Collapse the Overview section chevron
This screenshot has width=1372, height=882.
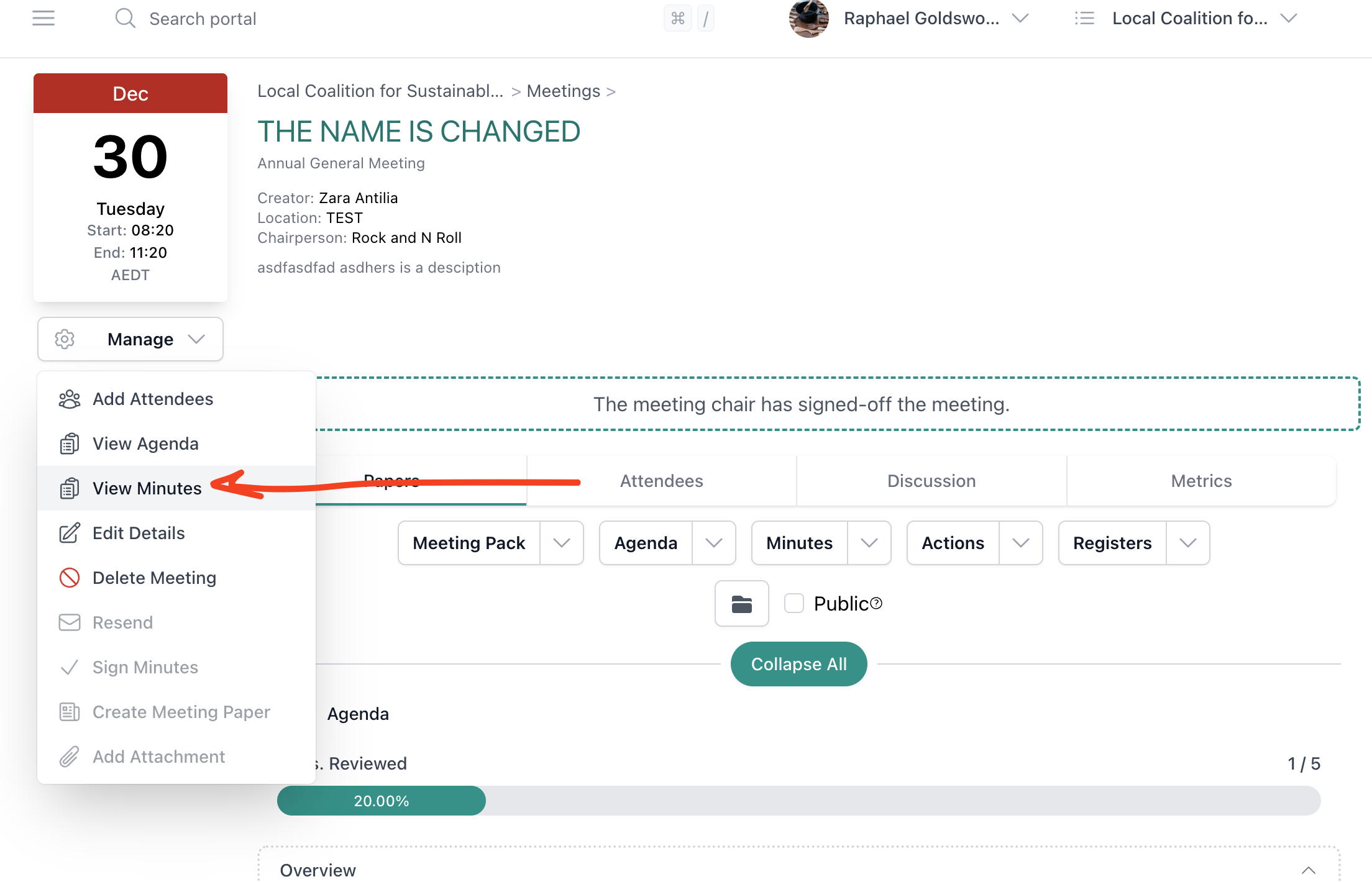click(x=1308, y=870)
